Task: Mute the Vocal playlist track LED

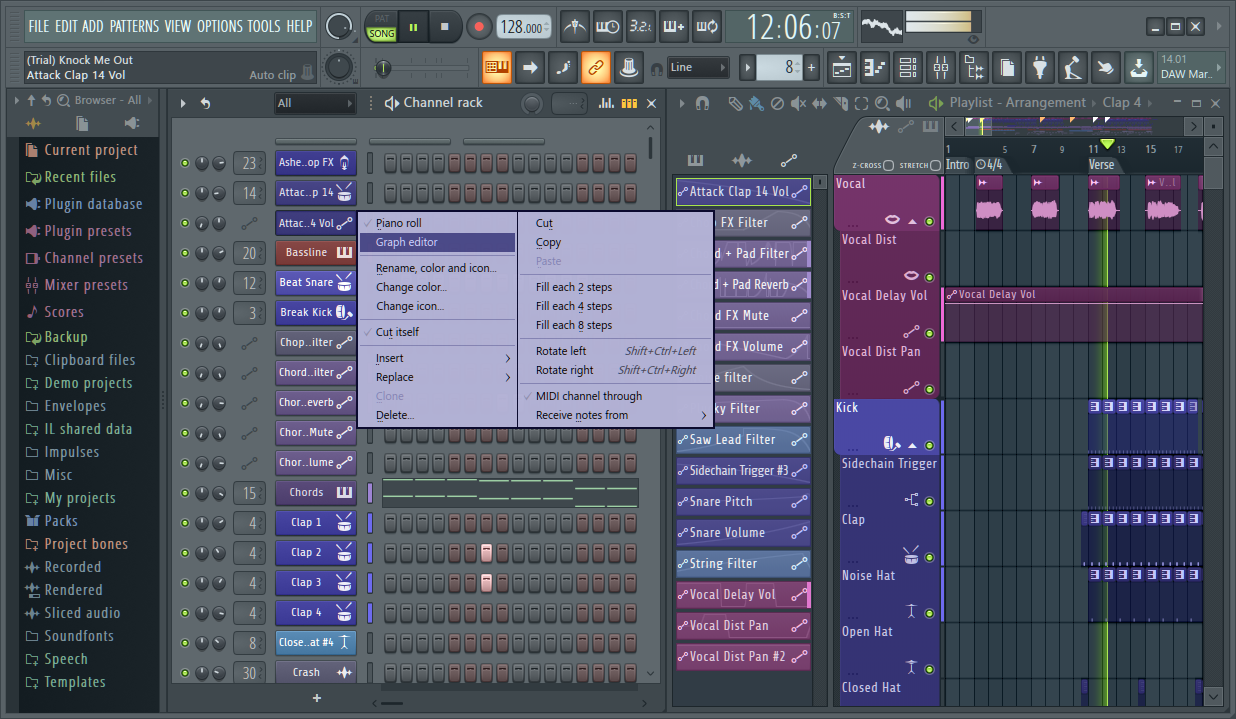Action: 929,221
